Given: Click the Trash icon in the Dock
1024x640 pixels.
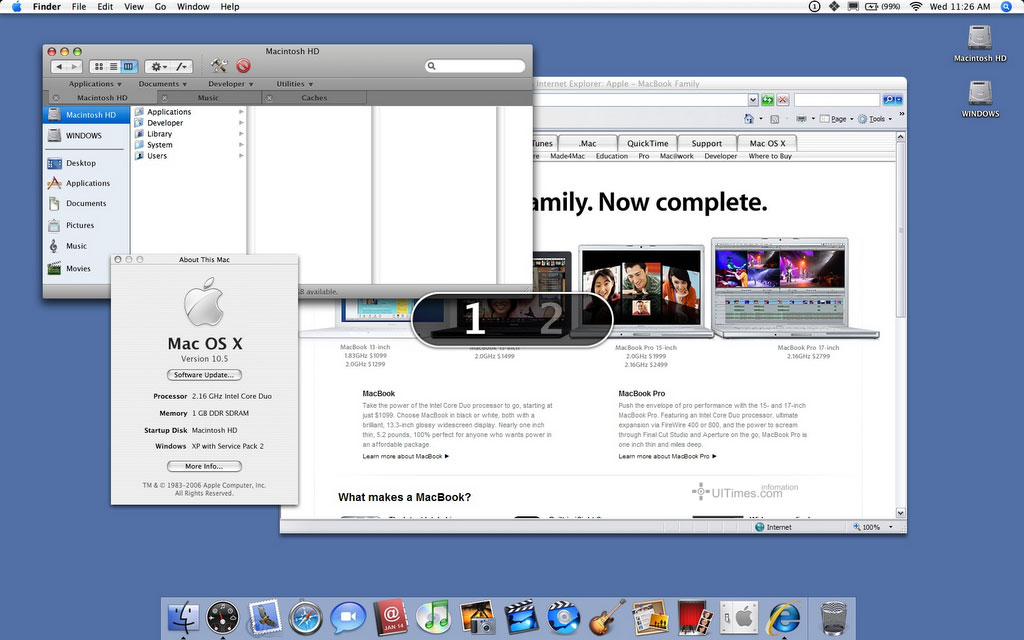Looking at the screenshot, I should [833, 617].
